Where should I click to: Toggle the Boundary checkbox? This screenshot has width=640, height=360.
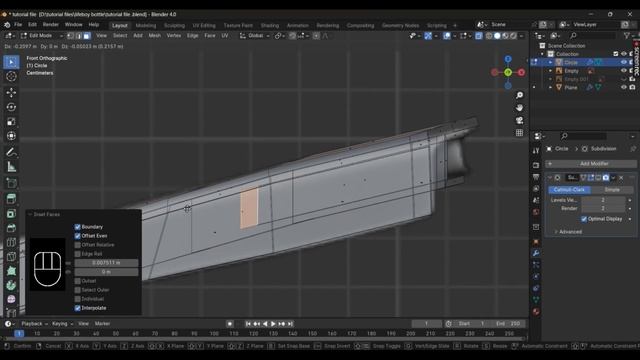coord(78,227)
